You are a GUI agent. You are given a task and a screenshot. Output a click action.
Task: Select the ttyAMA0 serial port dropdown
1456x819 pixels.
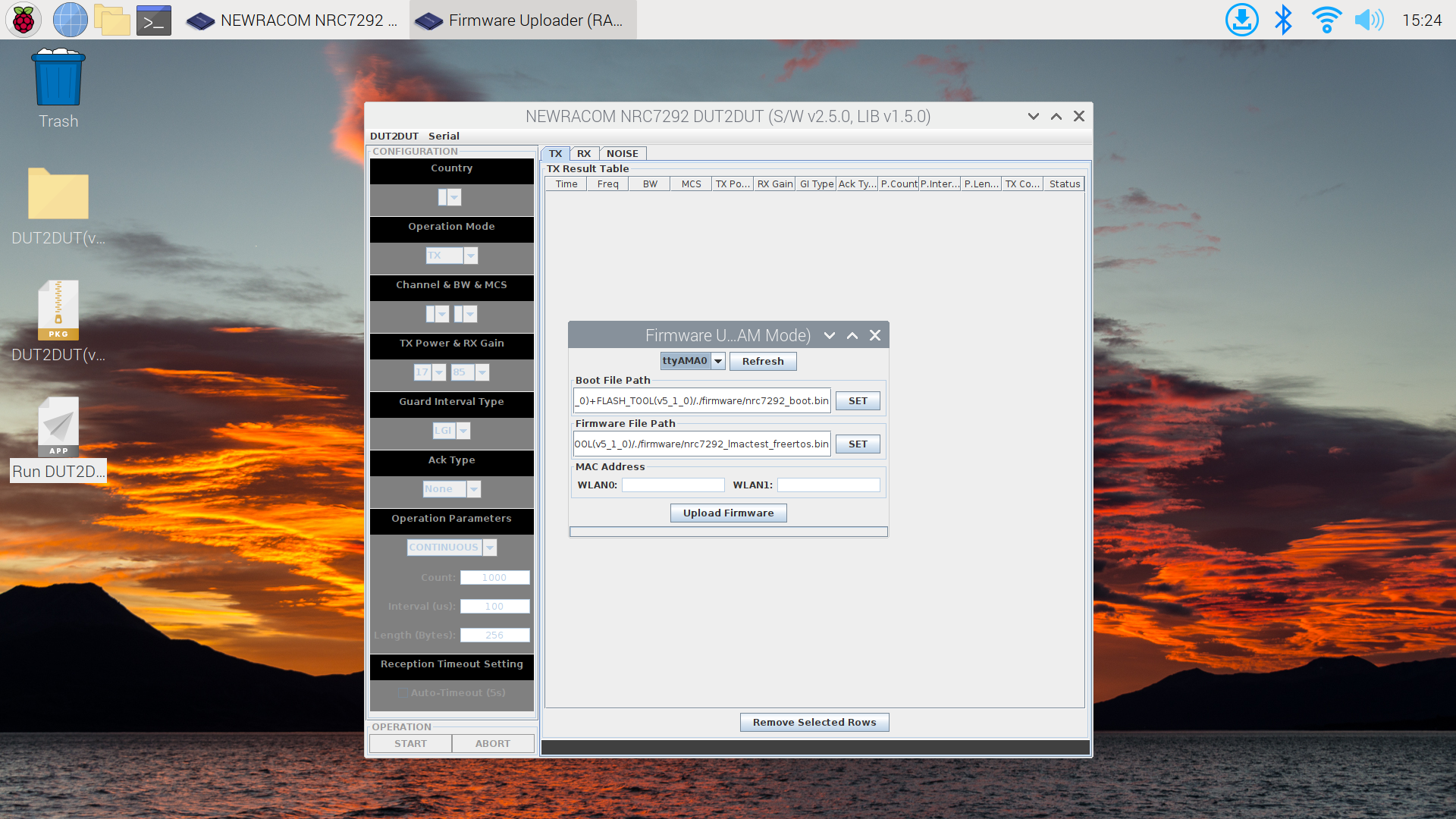(692, 361)
